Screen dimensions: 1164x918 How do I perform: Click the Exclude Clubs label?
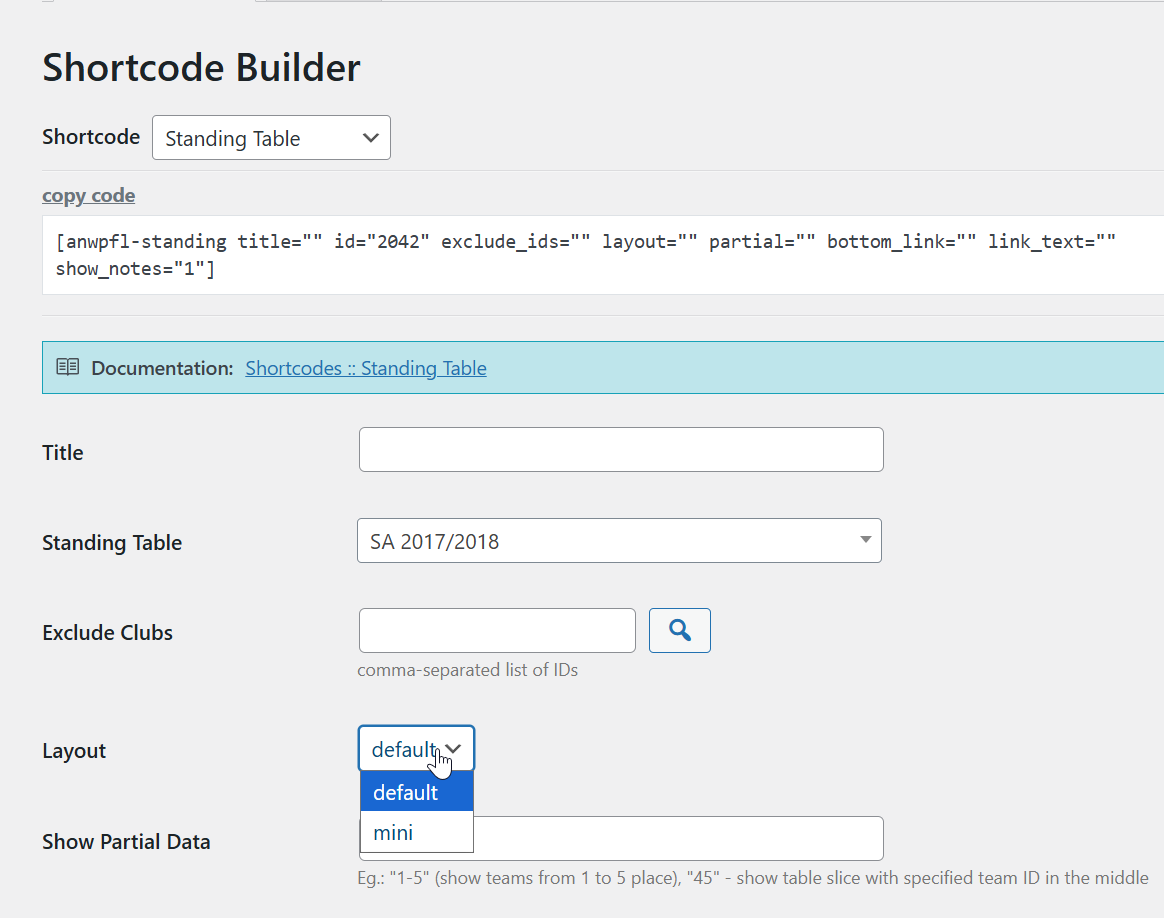pos(108,632)
